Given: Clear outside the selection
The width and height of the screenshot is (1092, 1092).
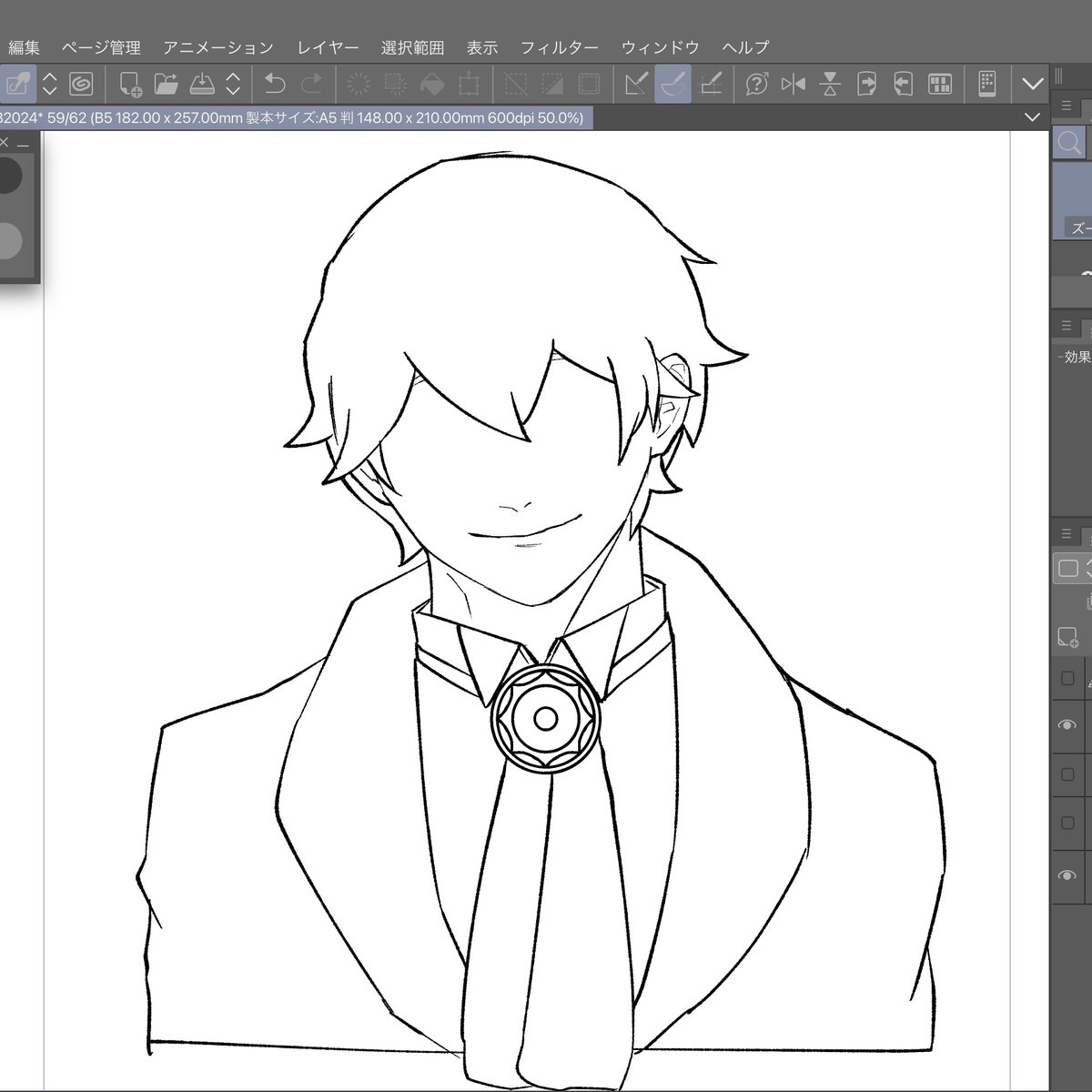Looking at the screenshot, I should (x=395, y=85).
